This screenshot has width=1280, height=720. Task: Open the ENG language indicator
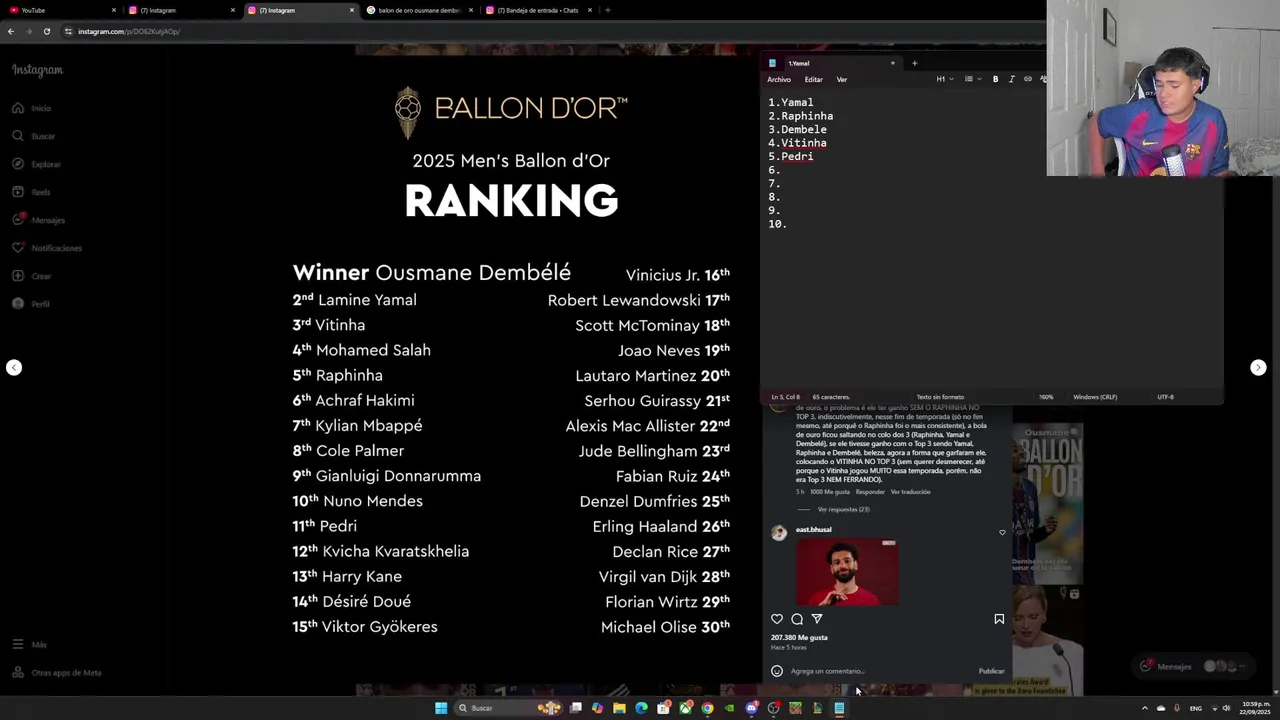click(x=1195, y=708)
